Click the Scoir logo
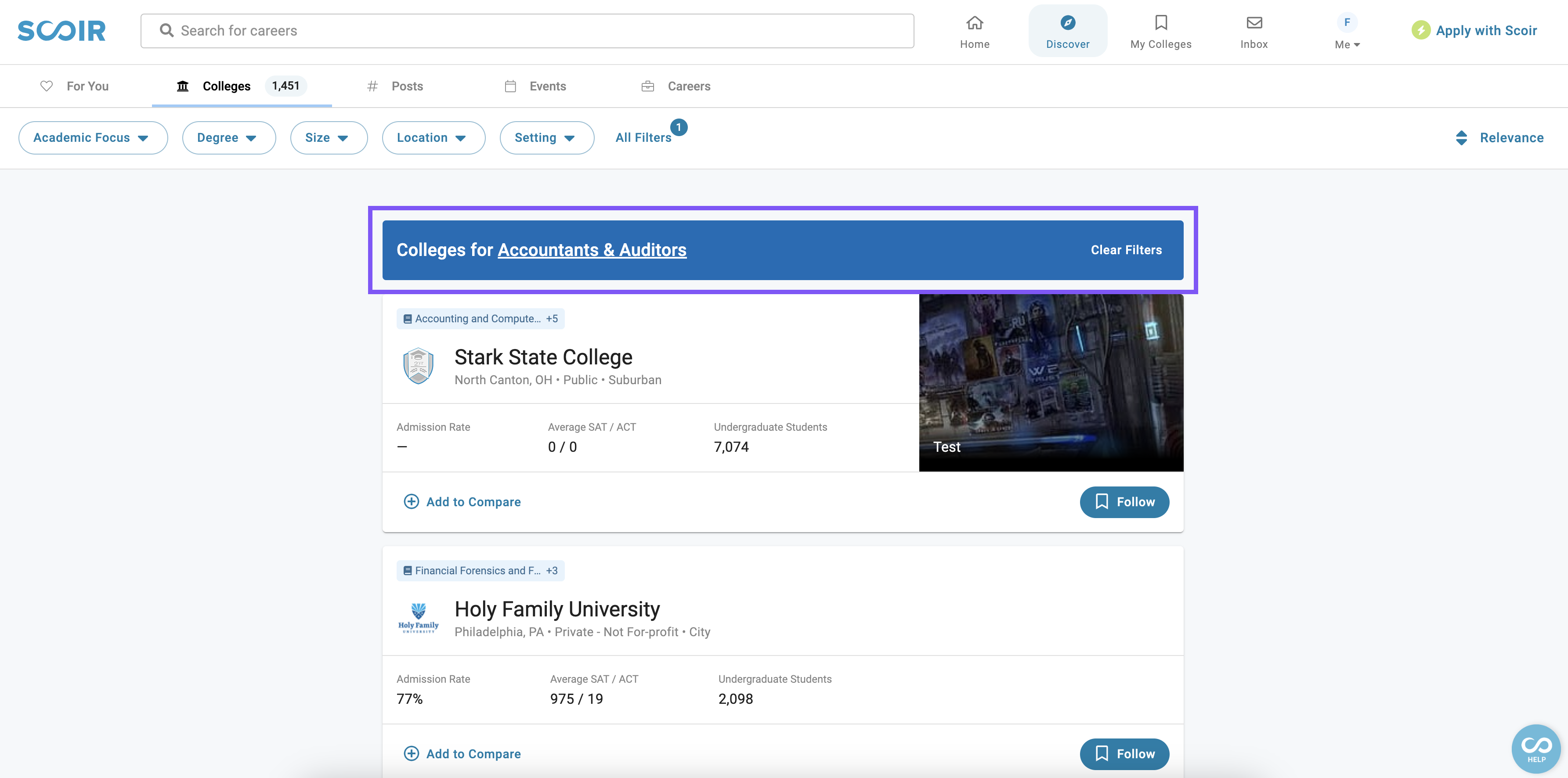The height and width of the screenshot is (778, 1568). click(61, 30)
